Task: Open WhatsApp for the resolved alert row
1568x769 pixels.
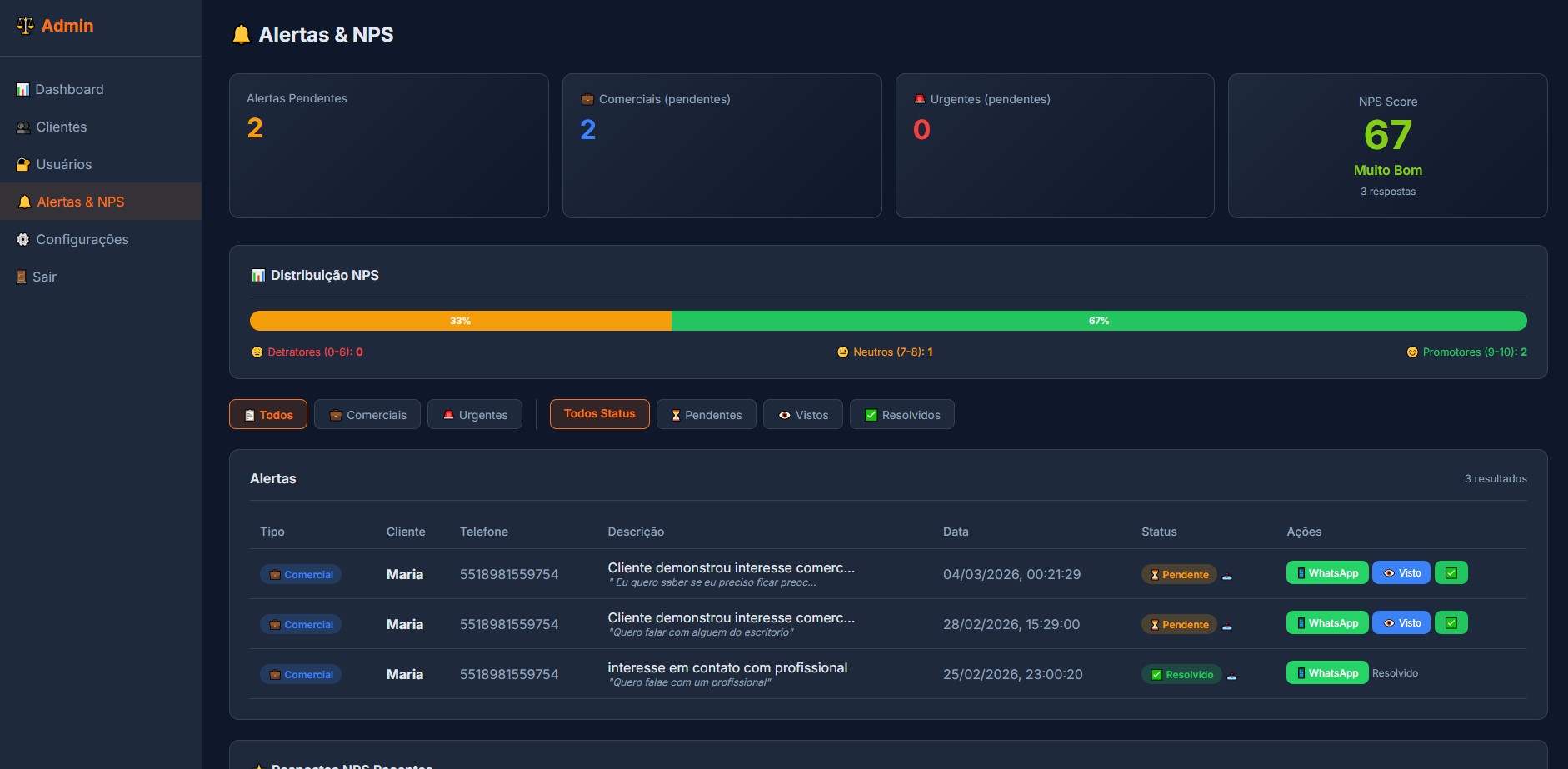Action: (x=1326, y=672)
